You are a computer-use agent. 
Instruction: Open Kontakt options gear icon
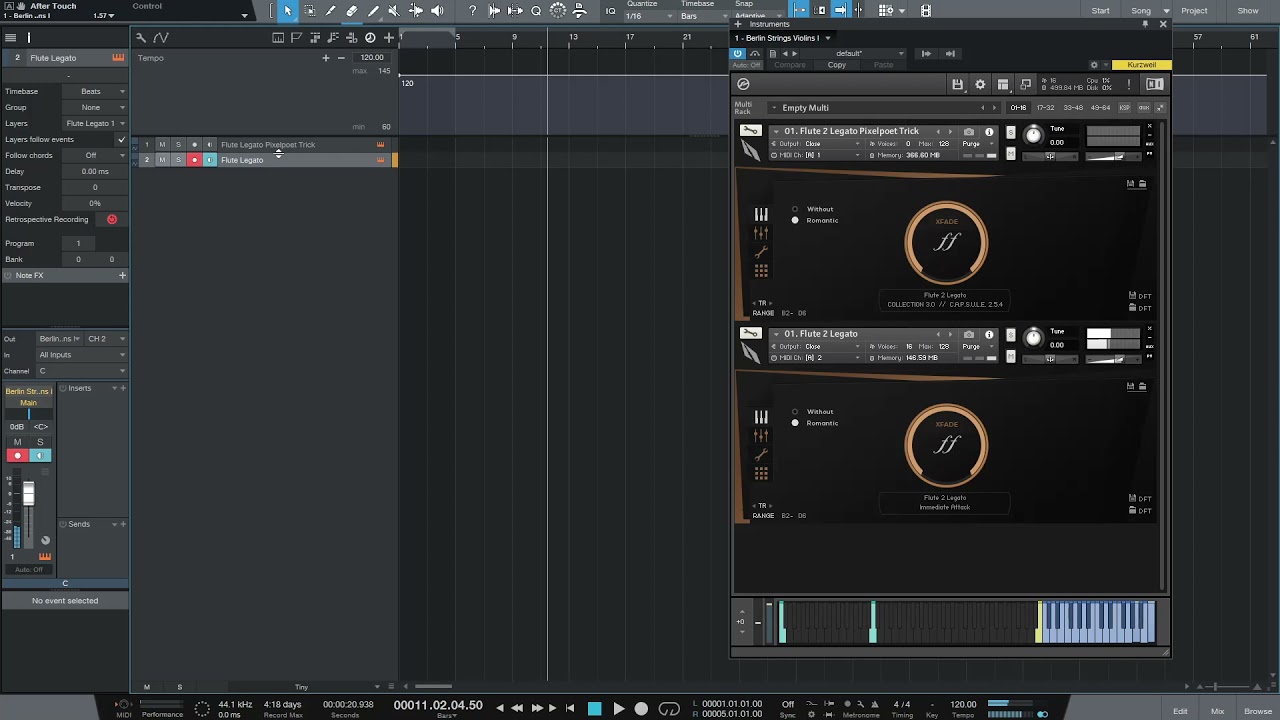tap(980, 85)
